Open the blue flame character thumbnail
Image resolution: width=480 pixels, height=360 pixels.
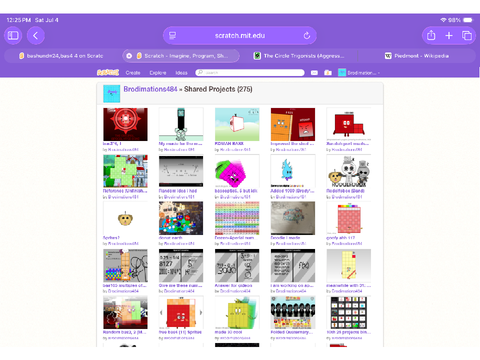[x=293, y=171]
